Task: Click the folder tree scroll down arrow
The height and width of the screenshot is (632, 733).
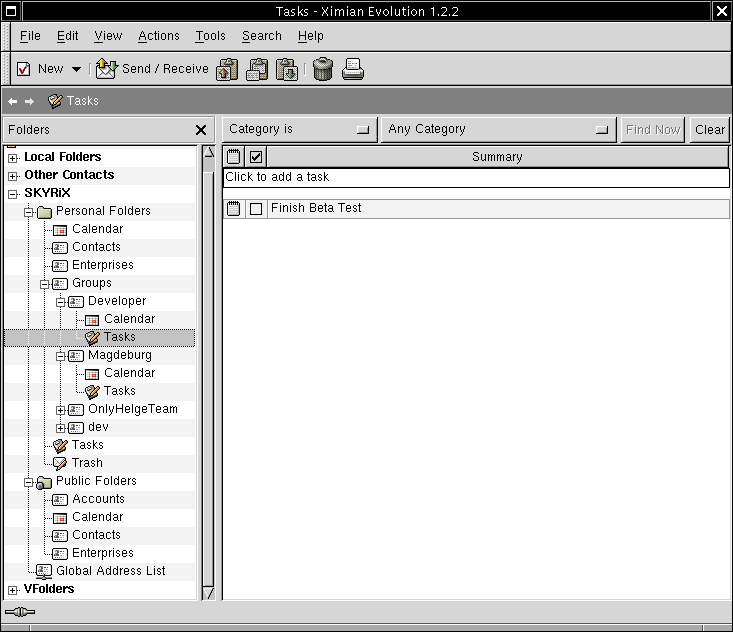Action: [208, 594]
